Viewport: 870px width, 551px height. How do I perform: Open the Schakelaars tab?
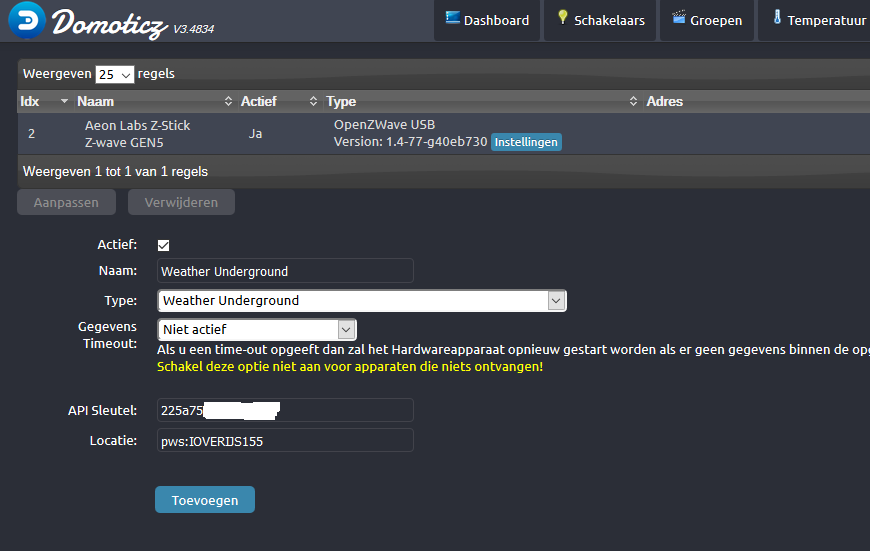coord(600,21)
